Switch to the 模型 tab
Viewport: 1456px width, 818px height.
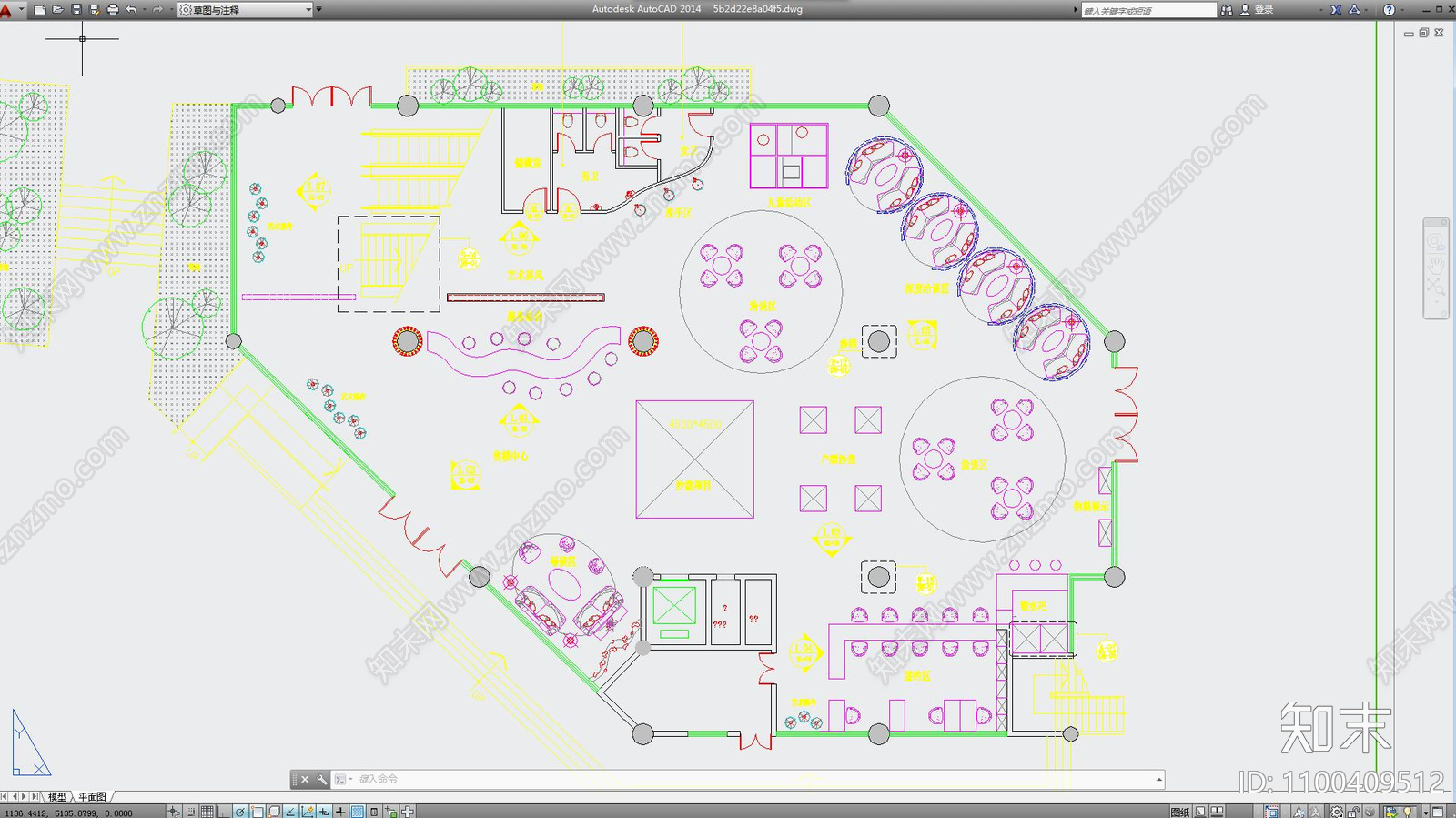(x=57, y=796)
